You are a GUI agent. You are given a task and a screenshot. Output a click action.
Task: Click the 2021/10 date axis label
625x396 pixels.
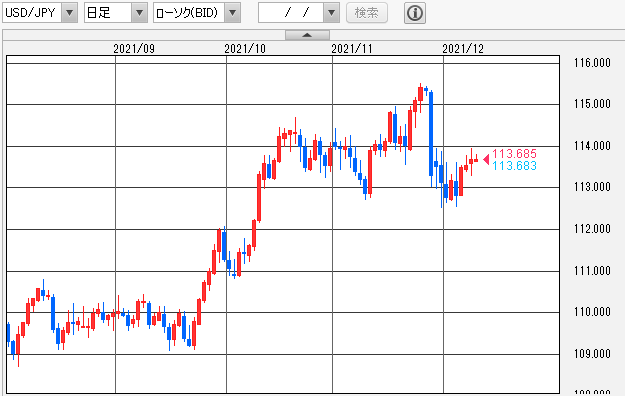245,49
